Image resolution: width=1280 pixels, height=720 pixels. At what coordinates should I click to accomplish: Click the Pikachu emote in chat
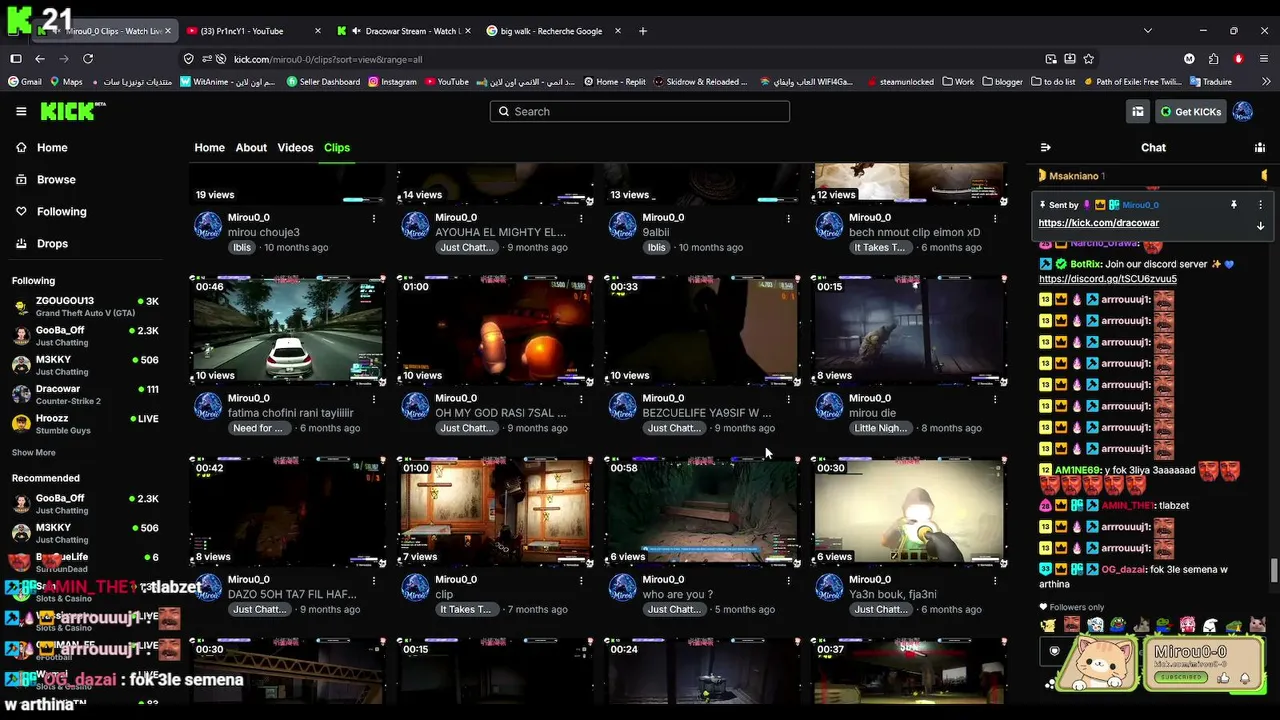click(1047, 626)
